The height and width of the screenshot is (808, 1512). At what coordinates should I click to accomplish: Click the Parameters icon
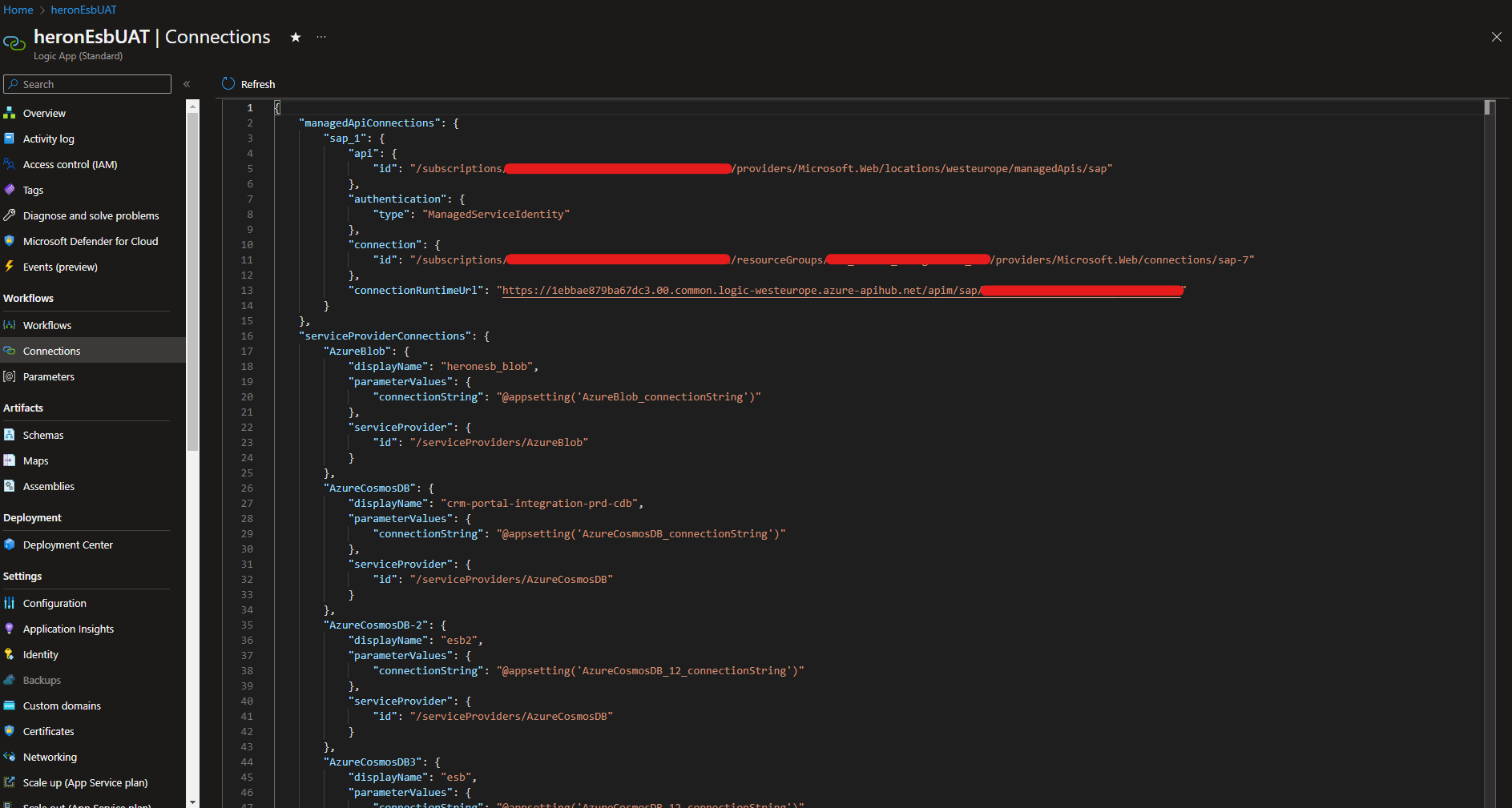point(10,376)
